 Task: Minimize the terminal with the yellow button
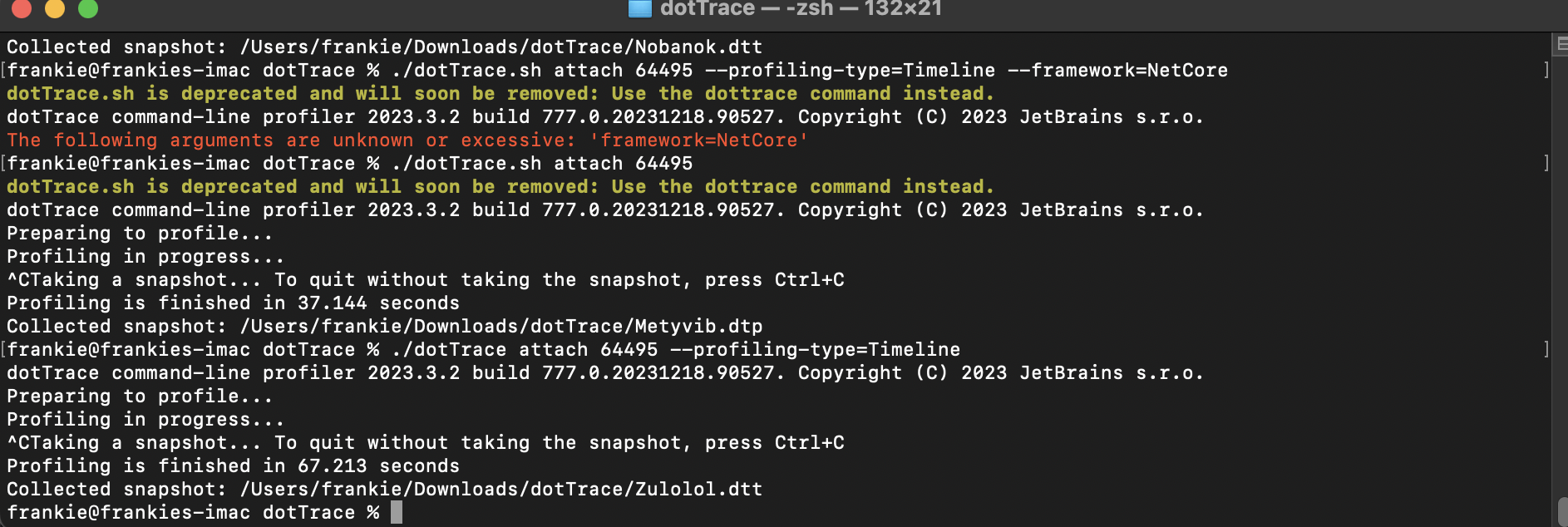click(x=54, y=7)
